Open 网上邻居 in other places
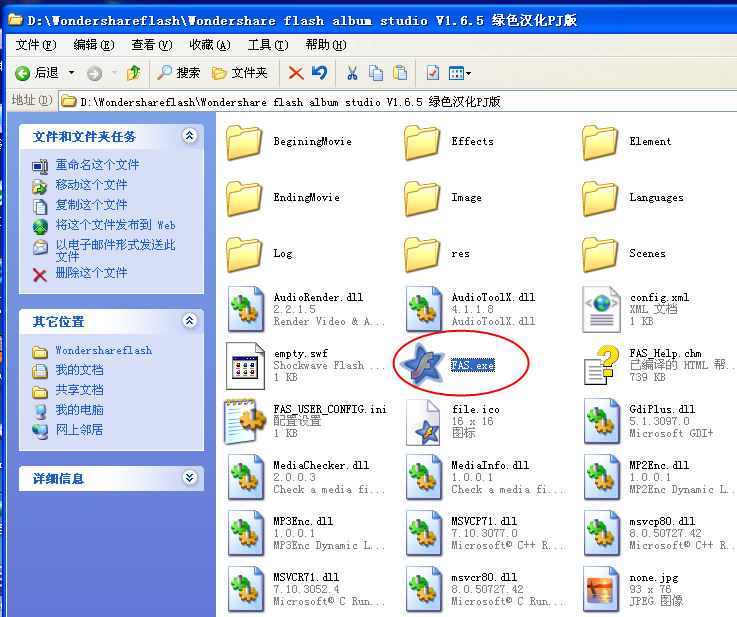Screen dimensions: 737x617 tap(79, 430)
